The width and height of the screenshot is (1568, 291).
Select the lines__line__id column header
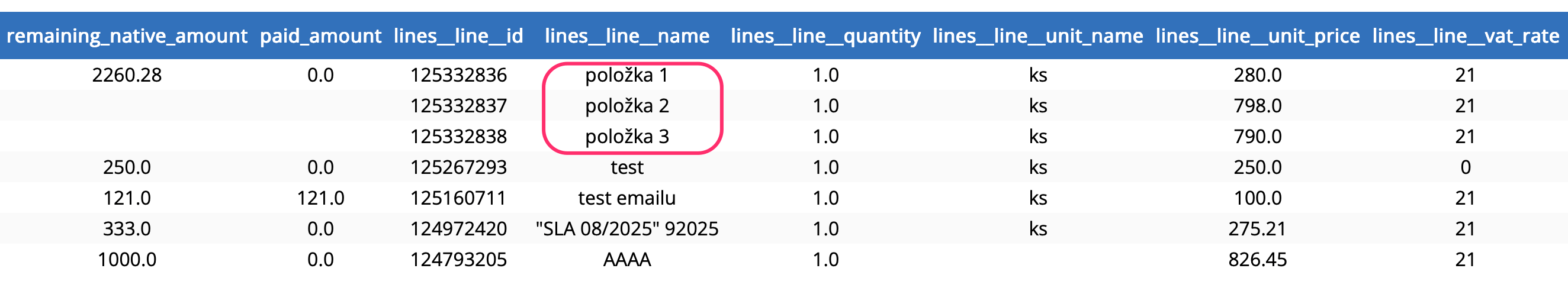(458, 36)
